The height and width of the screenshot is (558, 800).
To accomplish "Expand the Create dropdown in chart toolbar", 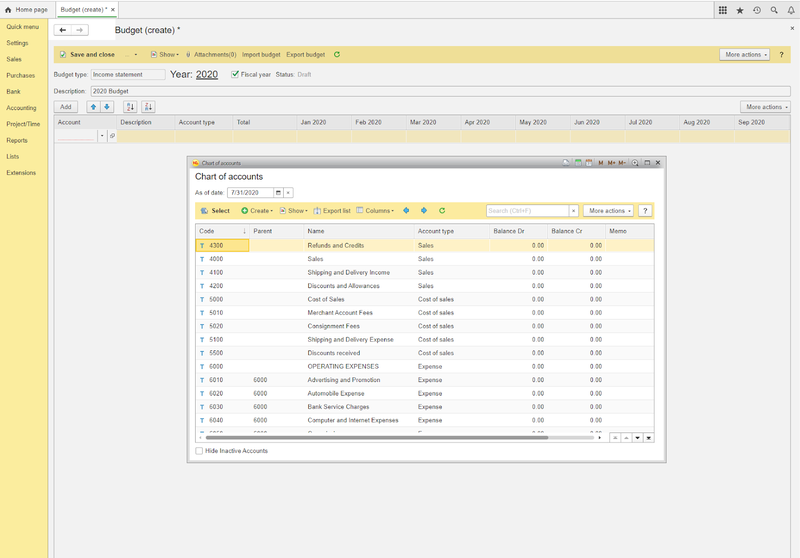I will pyautogui.click(x=257, y=211).
